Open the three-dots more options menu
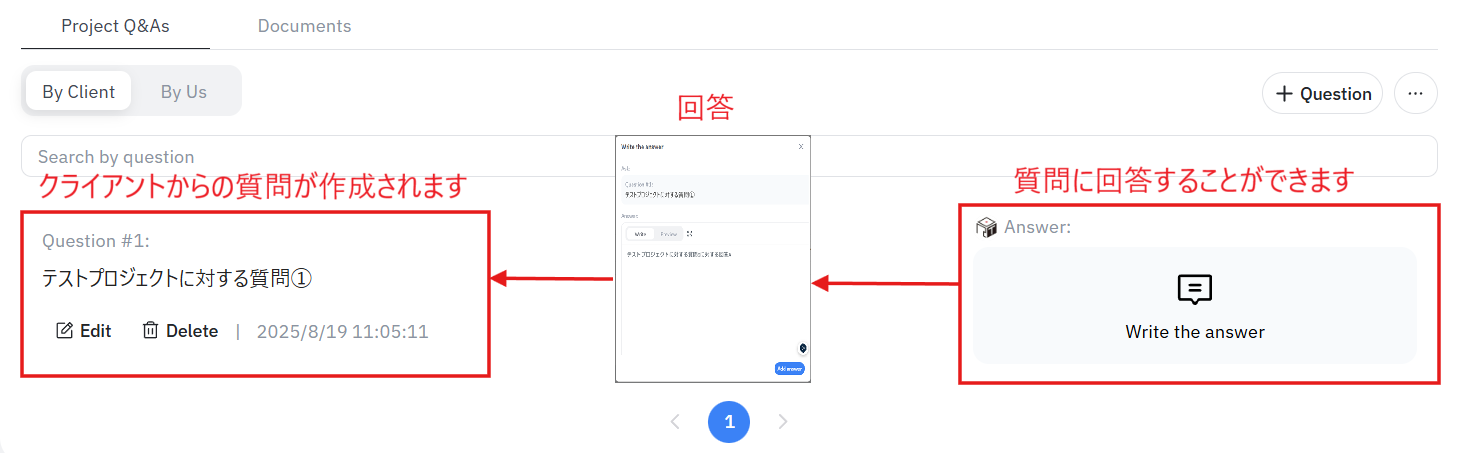This screenshot has height=453, width=1461. [x=1415, y=93]
